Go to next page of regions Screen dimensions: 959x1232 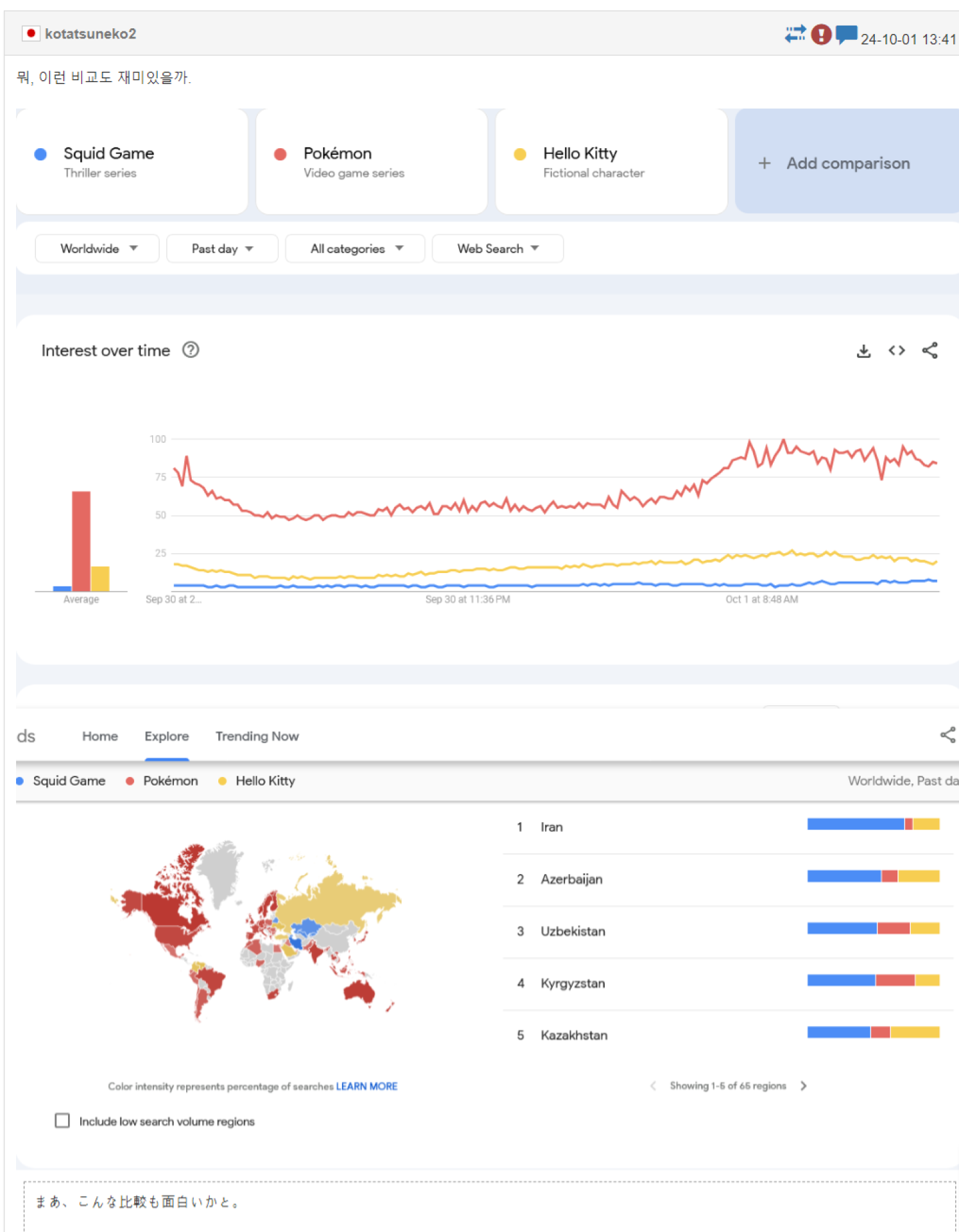(x=804, y=1086)
